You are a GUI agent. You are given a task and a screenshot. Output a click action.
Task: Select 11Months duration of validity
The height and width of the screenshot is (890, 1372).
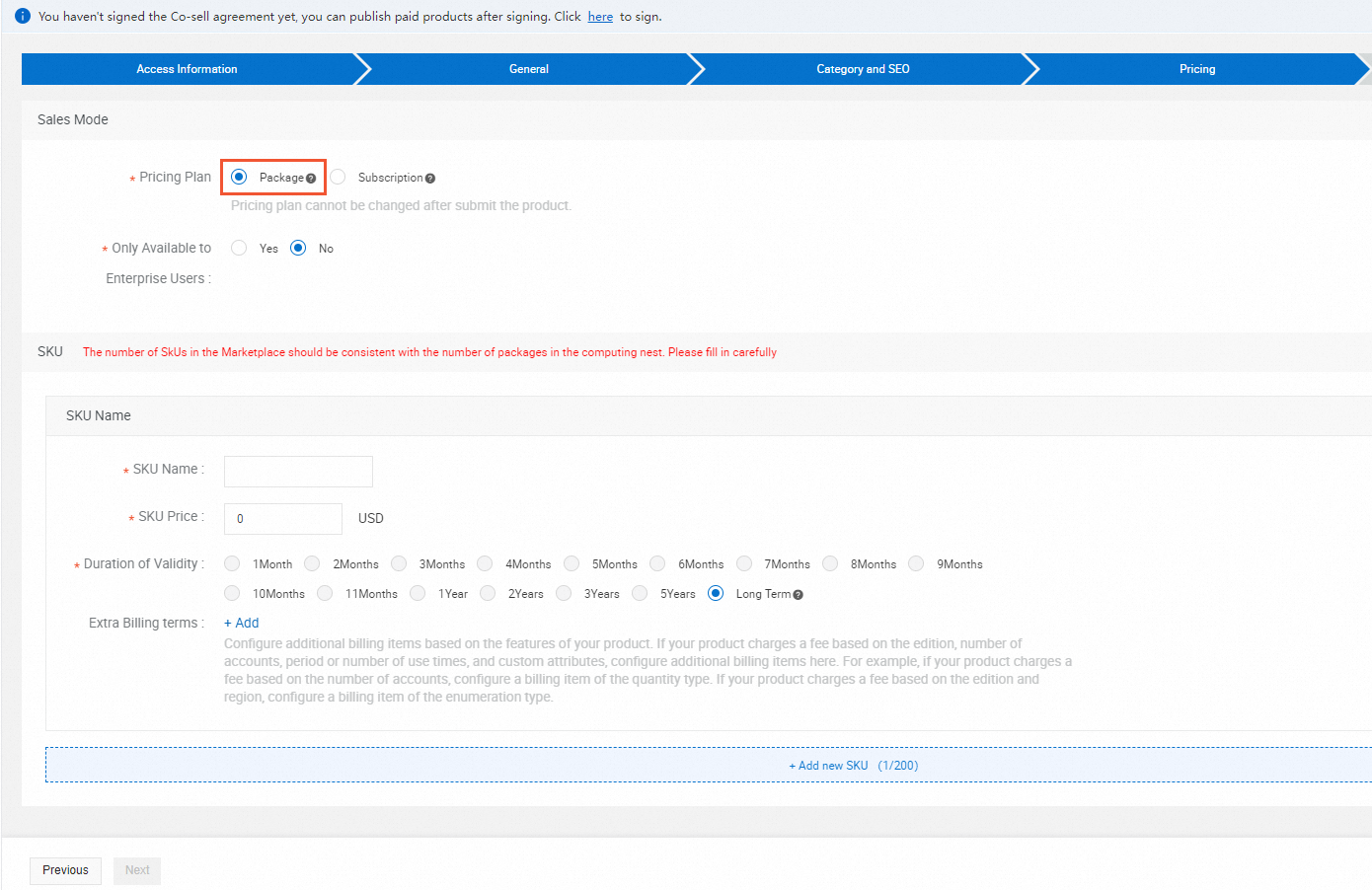pyautogui.click(x=325, y=593)
